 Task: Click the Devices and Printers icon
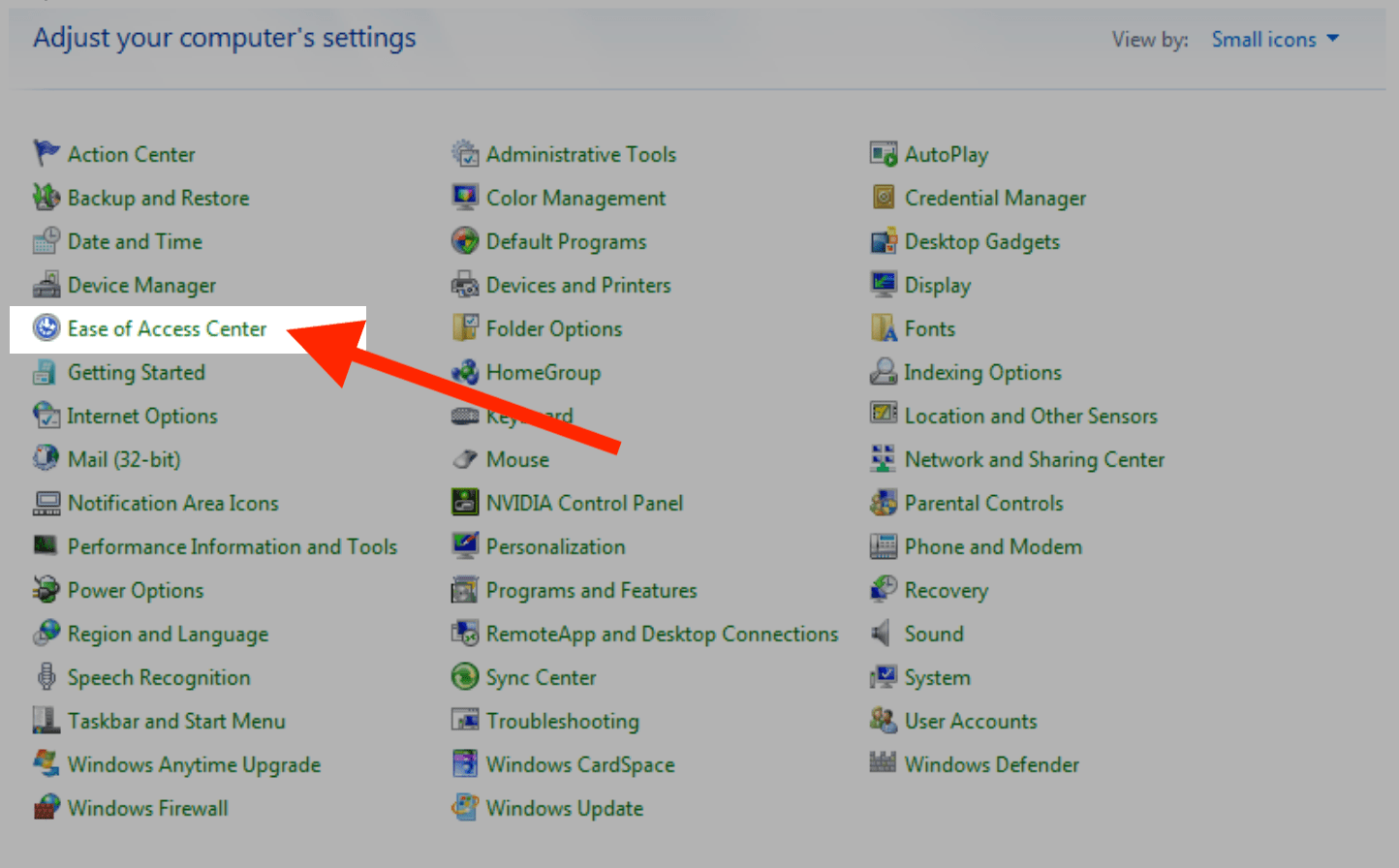click(465, 284)
